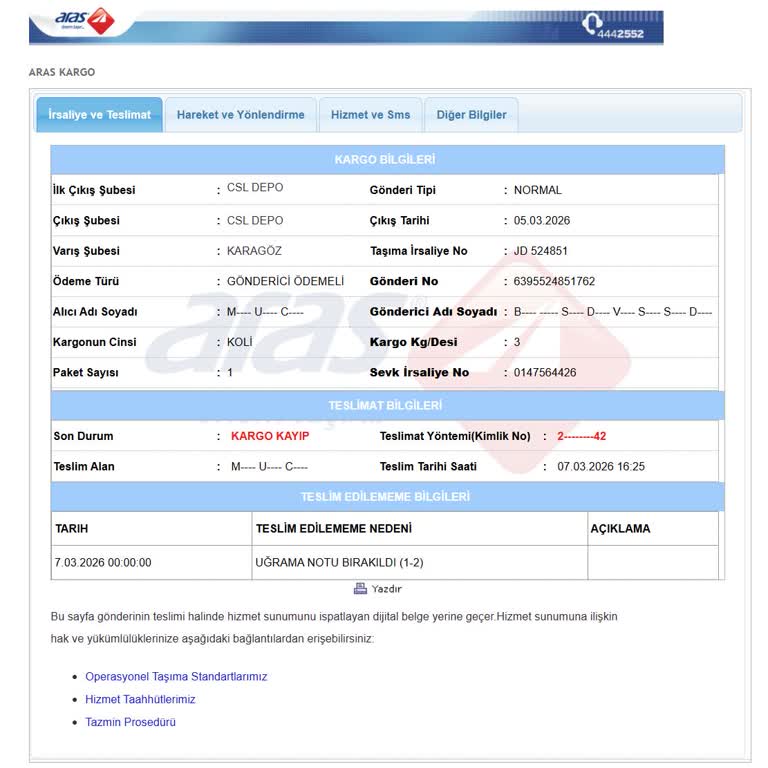Viewport: 768px width, 768px height.
Task: Open the İrsaliye ve Teslimat tab
Action: click(99, 115)
